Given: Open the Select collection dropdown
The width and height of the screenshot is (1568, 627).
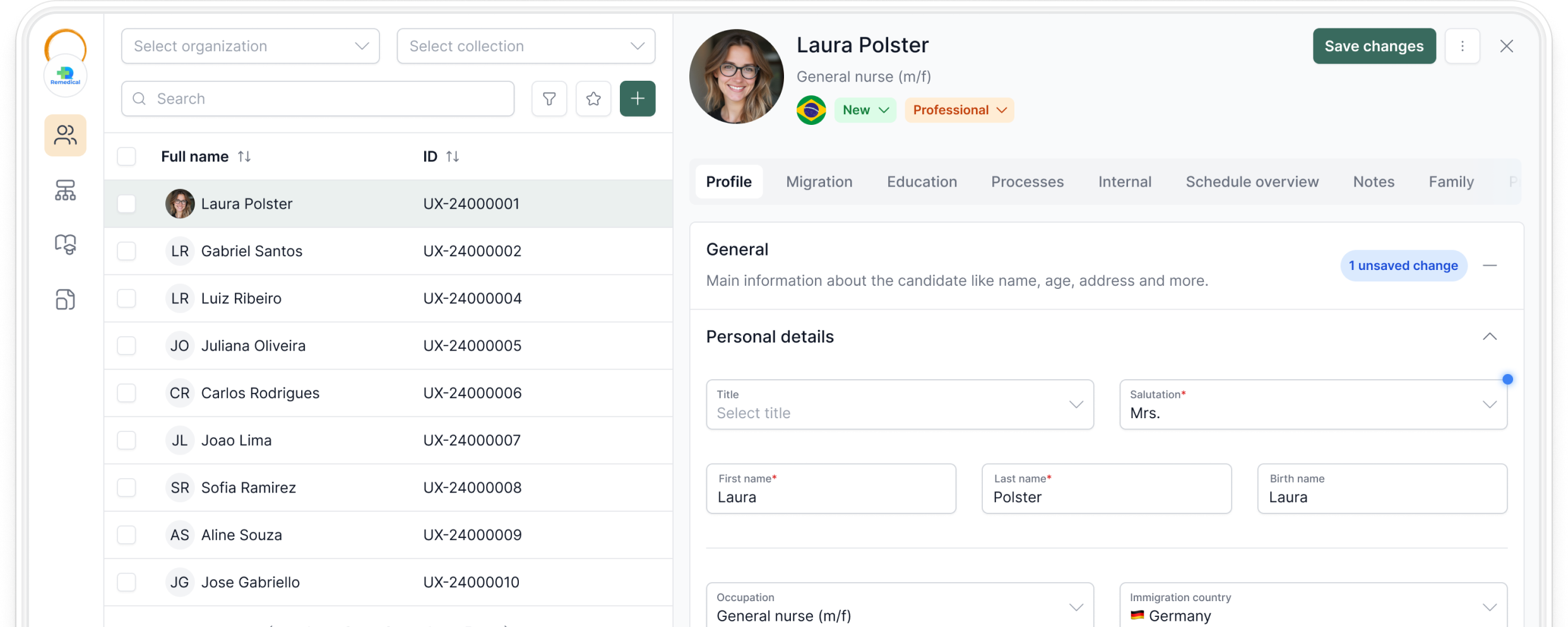Looking at the screenshot, I should [526, 46].
